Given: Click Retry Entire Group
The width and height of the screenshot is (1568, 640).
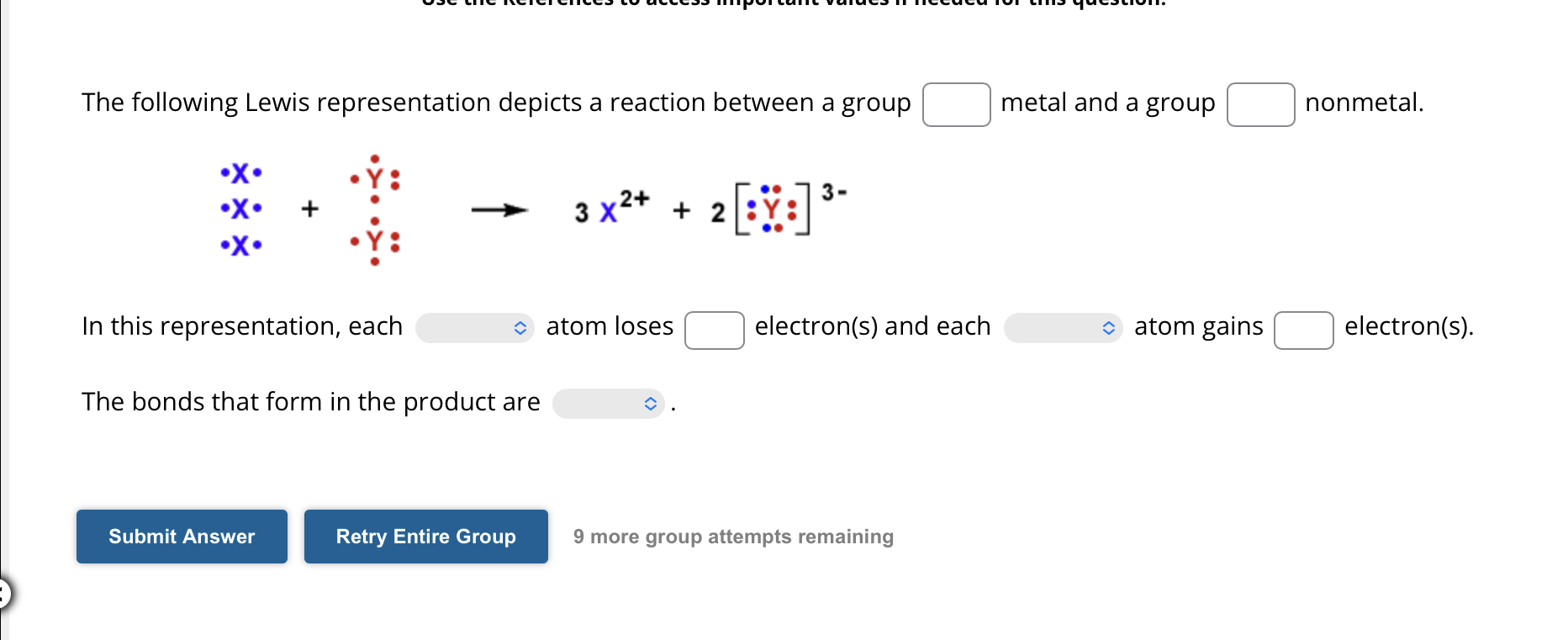Looking at the screenshot, I should (x=425, y=536).
